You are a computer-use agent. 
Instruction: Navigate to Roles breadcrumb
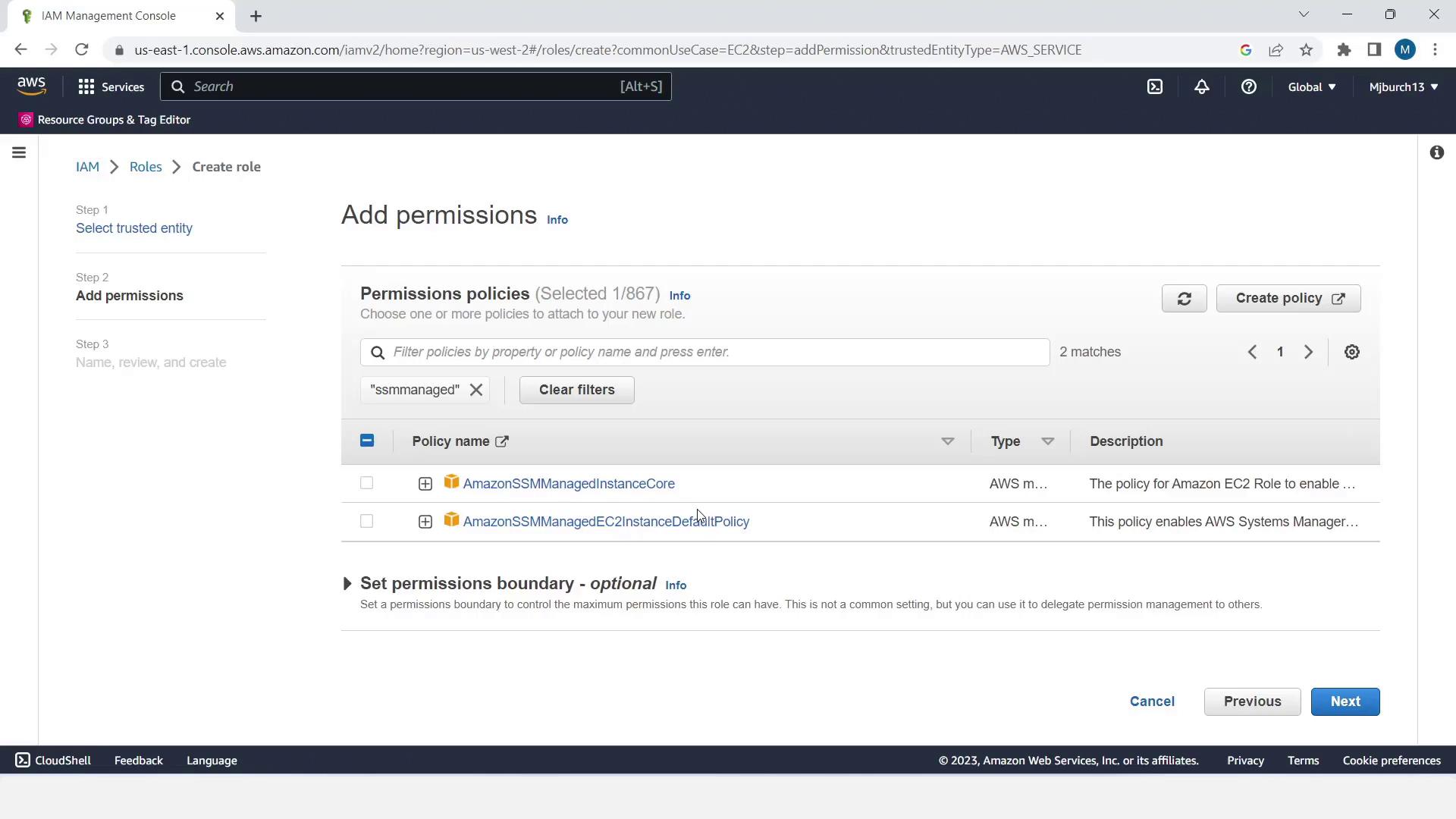point(145,167)
